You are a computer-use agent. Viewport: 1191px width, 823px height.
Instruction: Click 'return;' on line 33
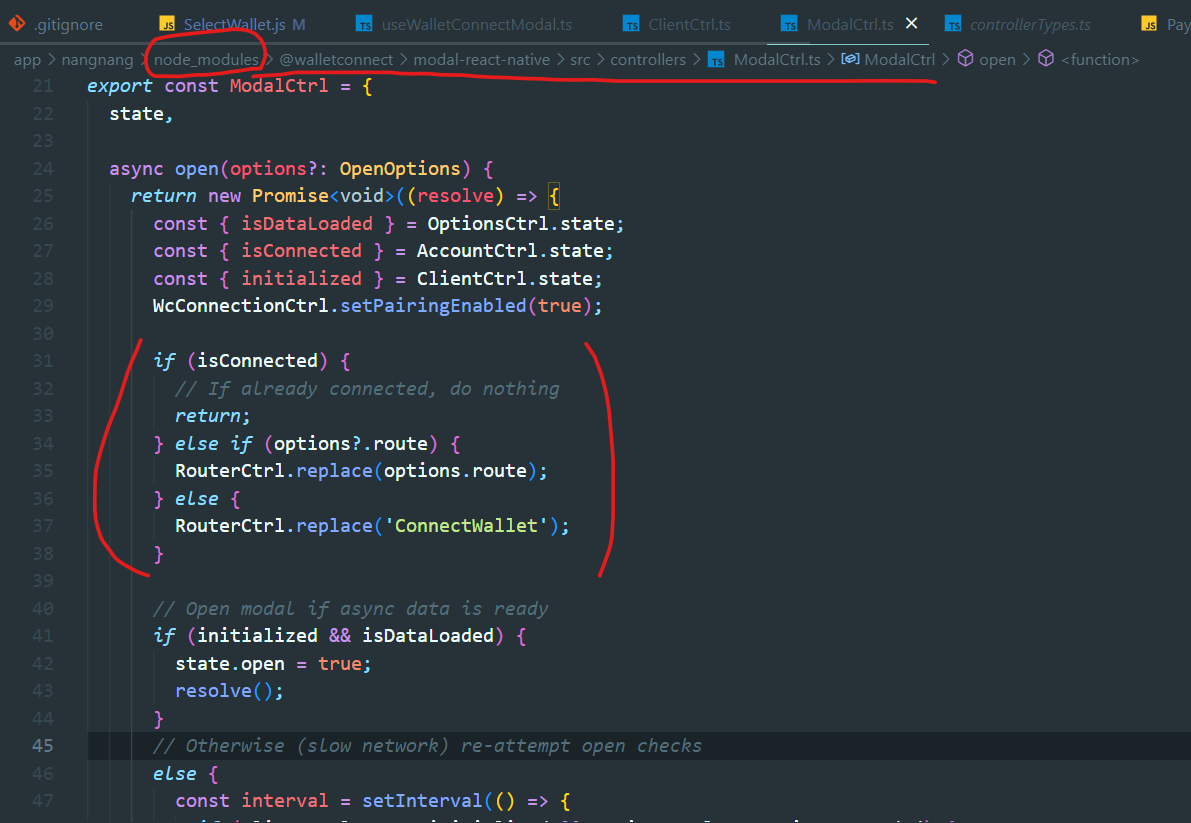(213, 416)
